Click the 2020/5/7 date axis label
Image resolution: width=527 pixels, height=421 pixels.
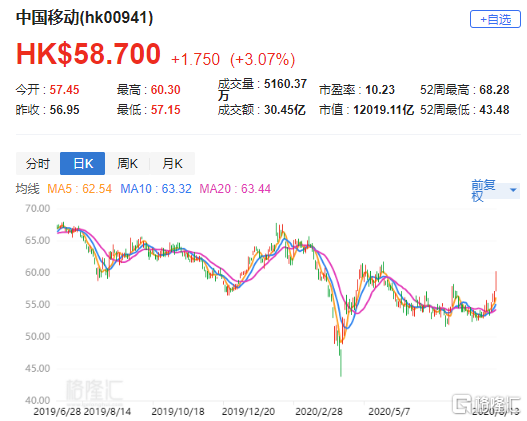pos(389,412)
